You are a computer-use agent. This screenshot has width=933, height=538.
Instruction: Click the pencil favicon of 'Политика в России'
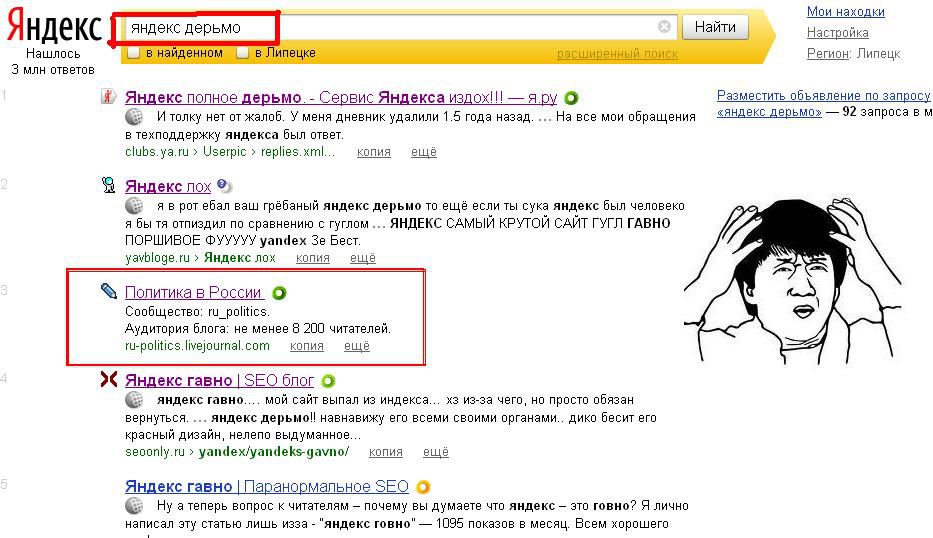pyautogui.click(x=108, y=291)
